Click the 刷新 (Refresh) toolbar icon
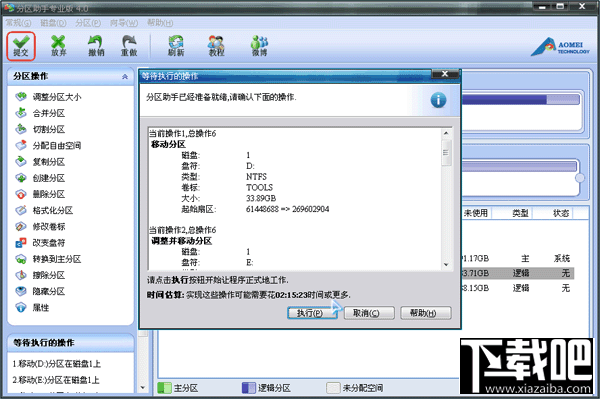Viewport: 600px width, 399px height. pos(176,46)
